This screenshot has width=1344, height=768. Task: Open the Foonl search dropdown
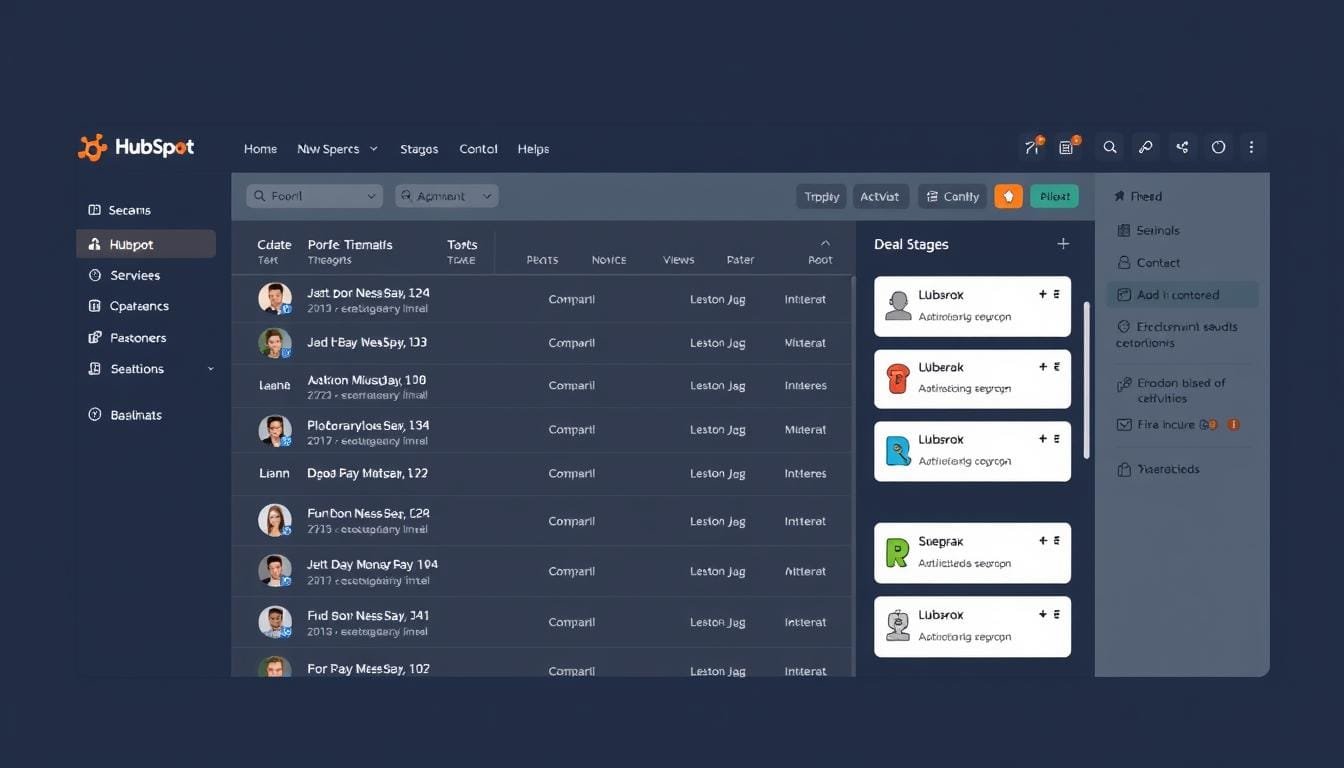(x=314, y=197)
